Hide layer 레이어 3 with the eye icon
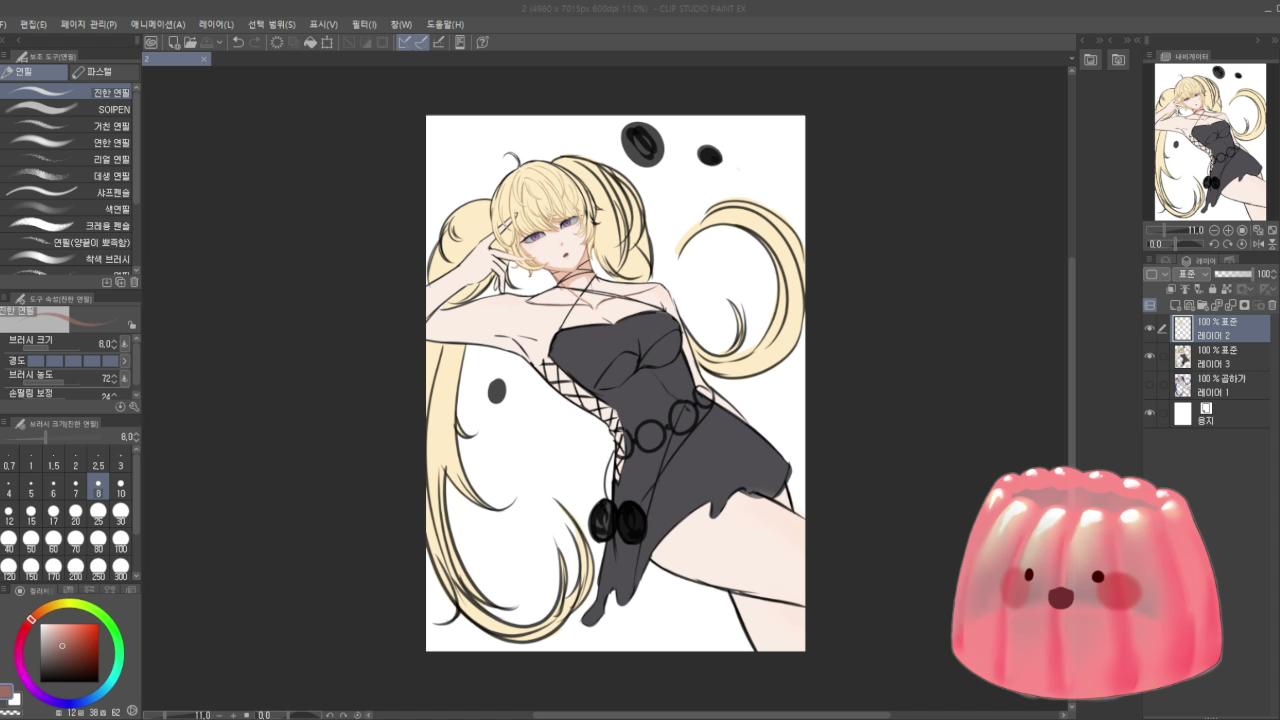Screen dimensions: 1280x720 (x=1150, y=356)
